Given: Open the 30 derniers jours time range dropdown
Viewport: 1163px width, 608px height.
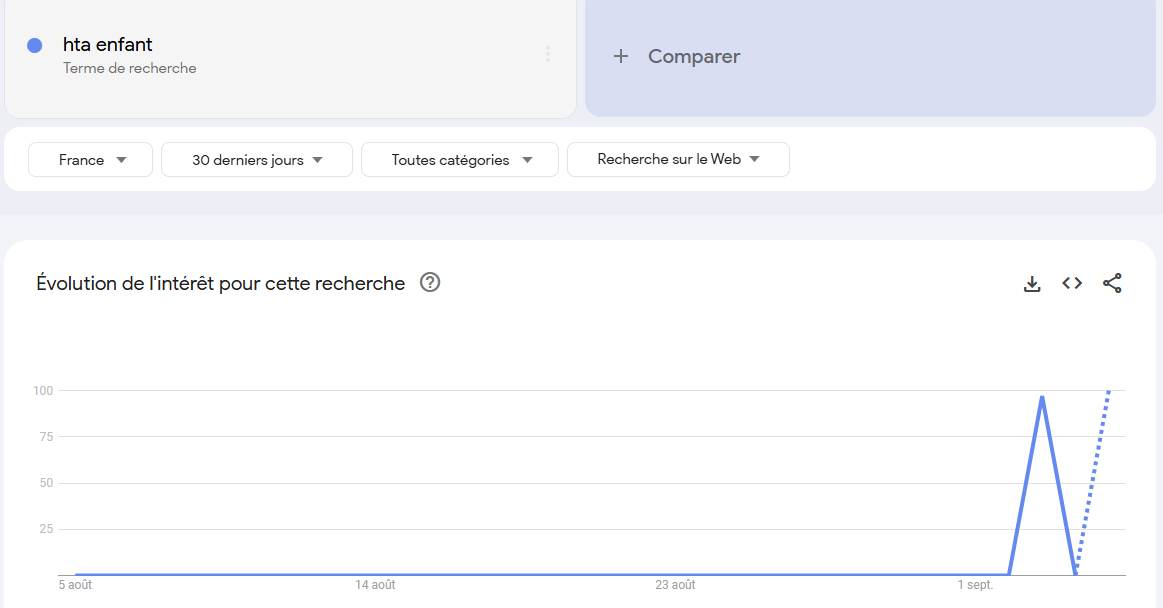Looking at the screenshot, I should point(257,160).
